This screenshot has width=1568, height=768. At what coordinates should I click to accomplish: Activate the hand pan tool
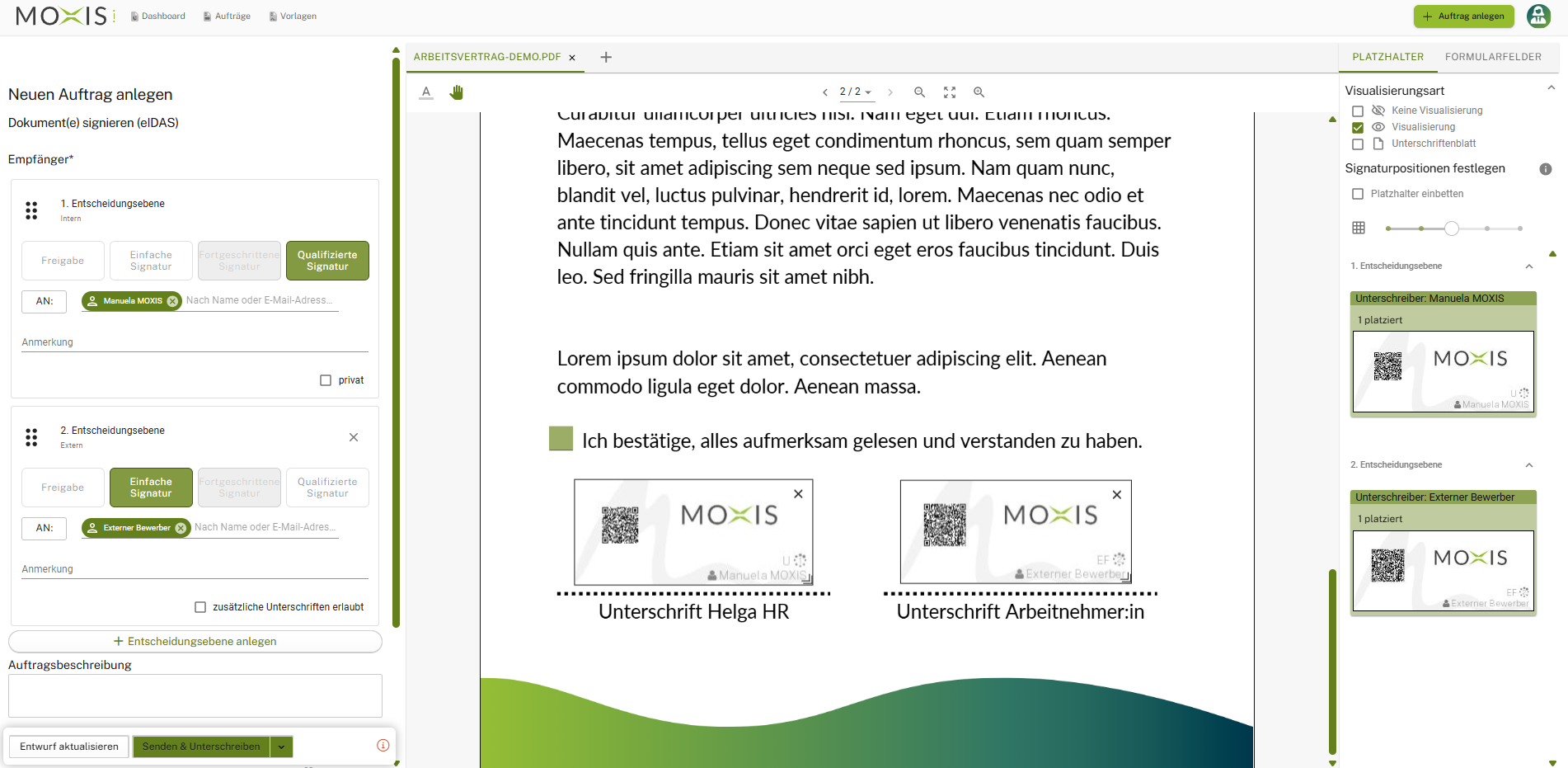pyautogui.click(x=457, y=92)
